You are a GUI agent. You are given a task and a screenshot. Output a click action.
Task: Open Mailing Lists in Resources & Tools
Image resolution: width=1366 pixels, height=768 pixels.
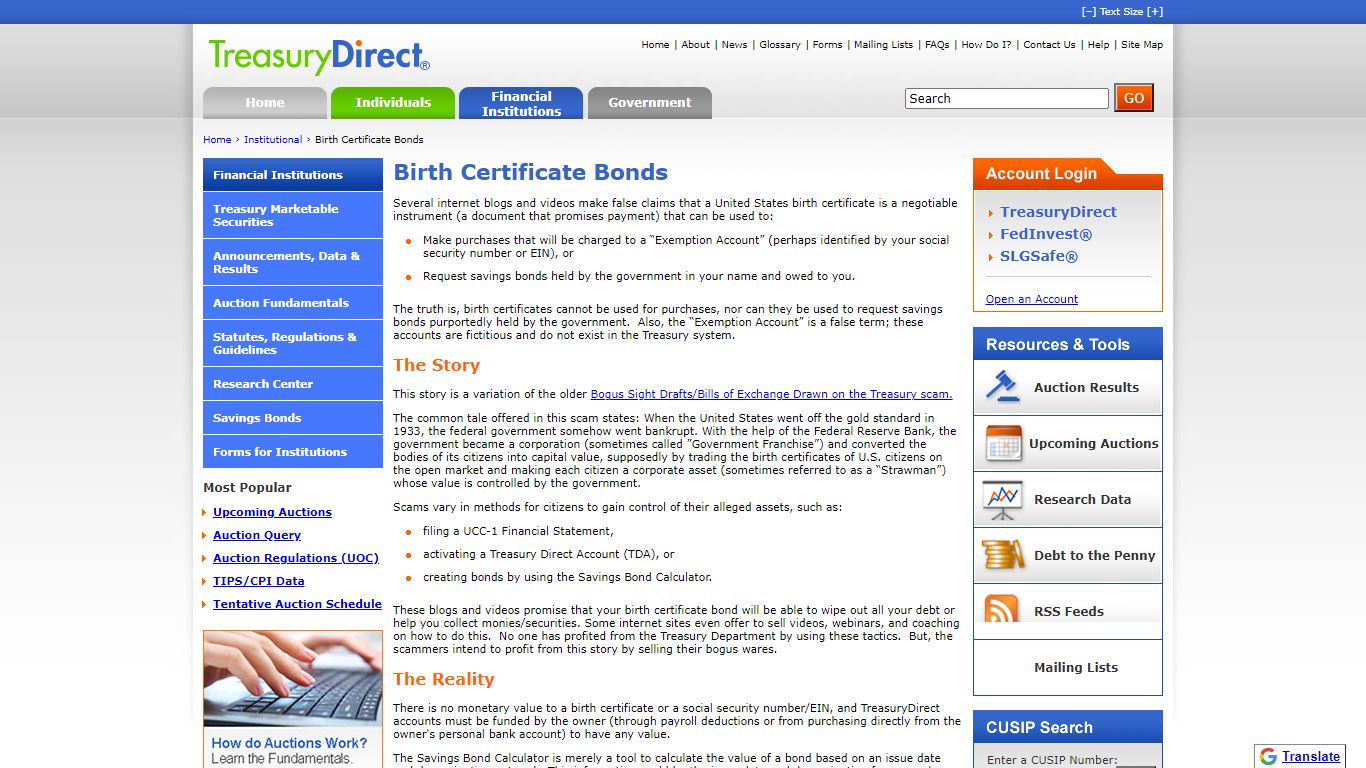pos(1076,667)
